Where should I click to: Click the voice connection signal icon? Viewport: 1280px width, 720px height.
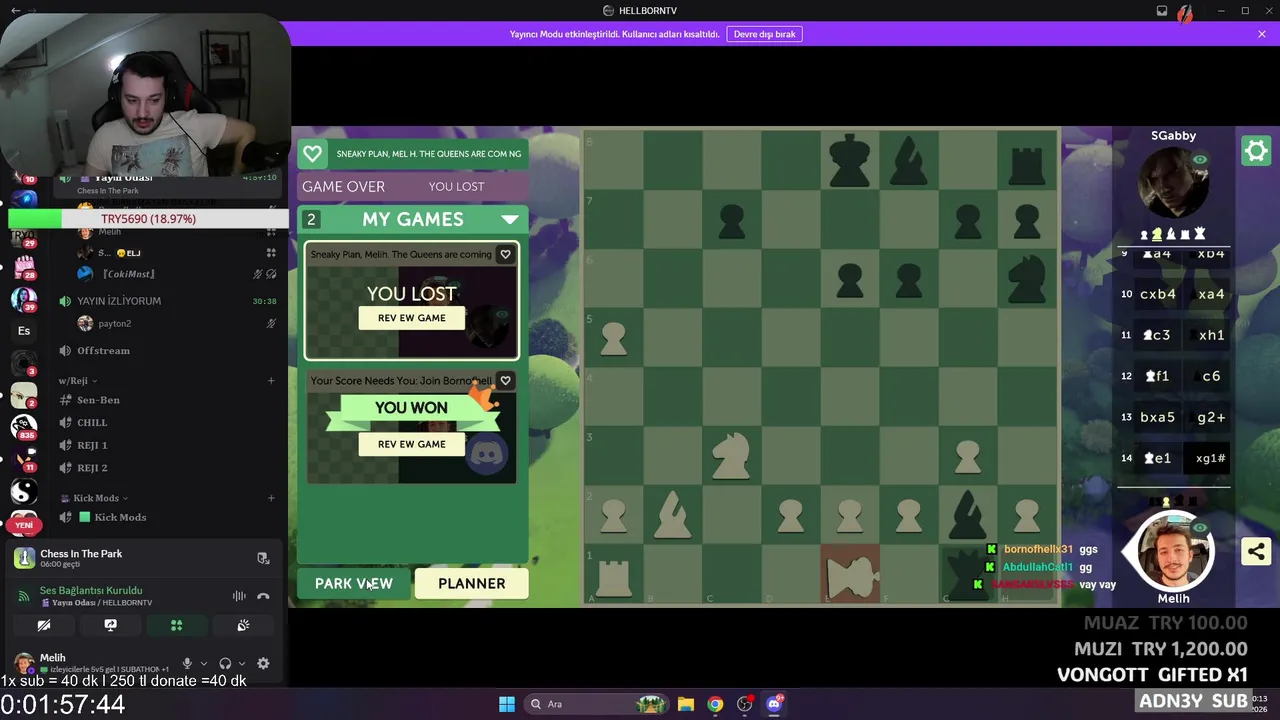[24, 596]
